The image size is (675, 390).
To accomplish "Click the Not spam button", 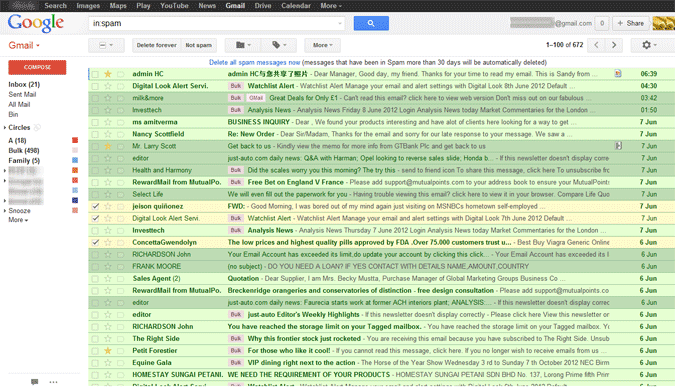I will (198, 45).
